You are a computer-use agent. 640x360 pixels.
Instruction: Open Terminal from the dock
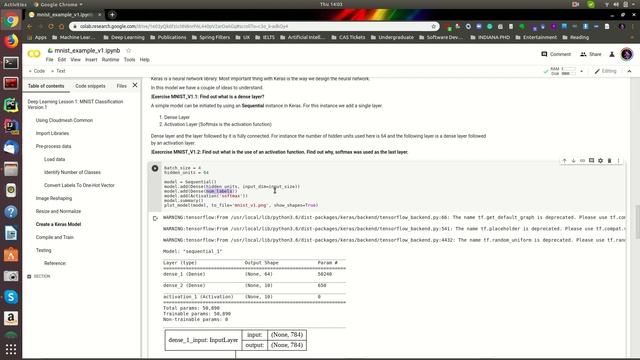tap(11, 62)
